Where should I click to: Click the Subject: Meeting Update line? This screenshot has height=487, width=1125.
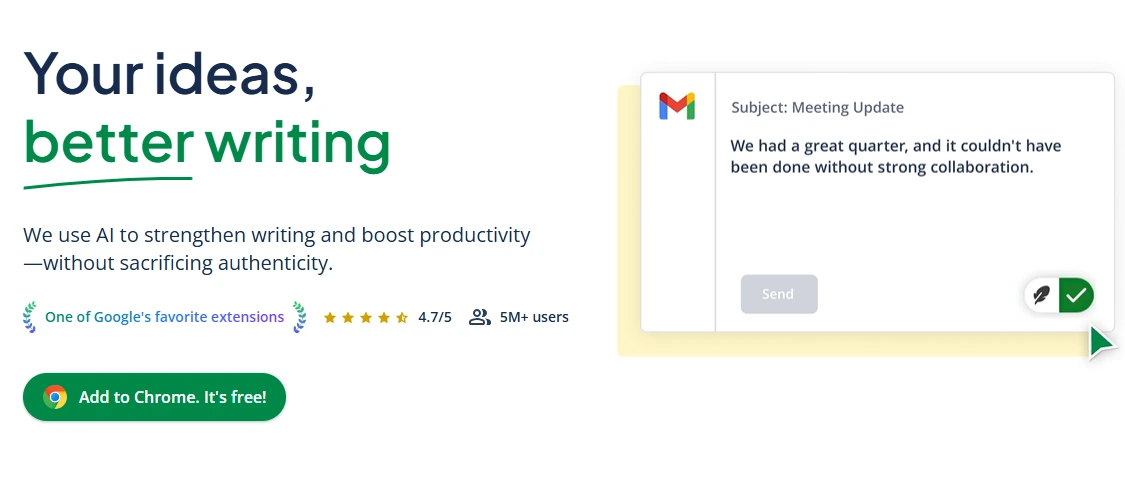tap(817, 108)
